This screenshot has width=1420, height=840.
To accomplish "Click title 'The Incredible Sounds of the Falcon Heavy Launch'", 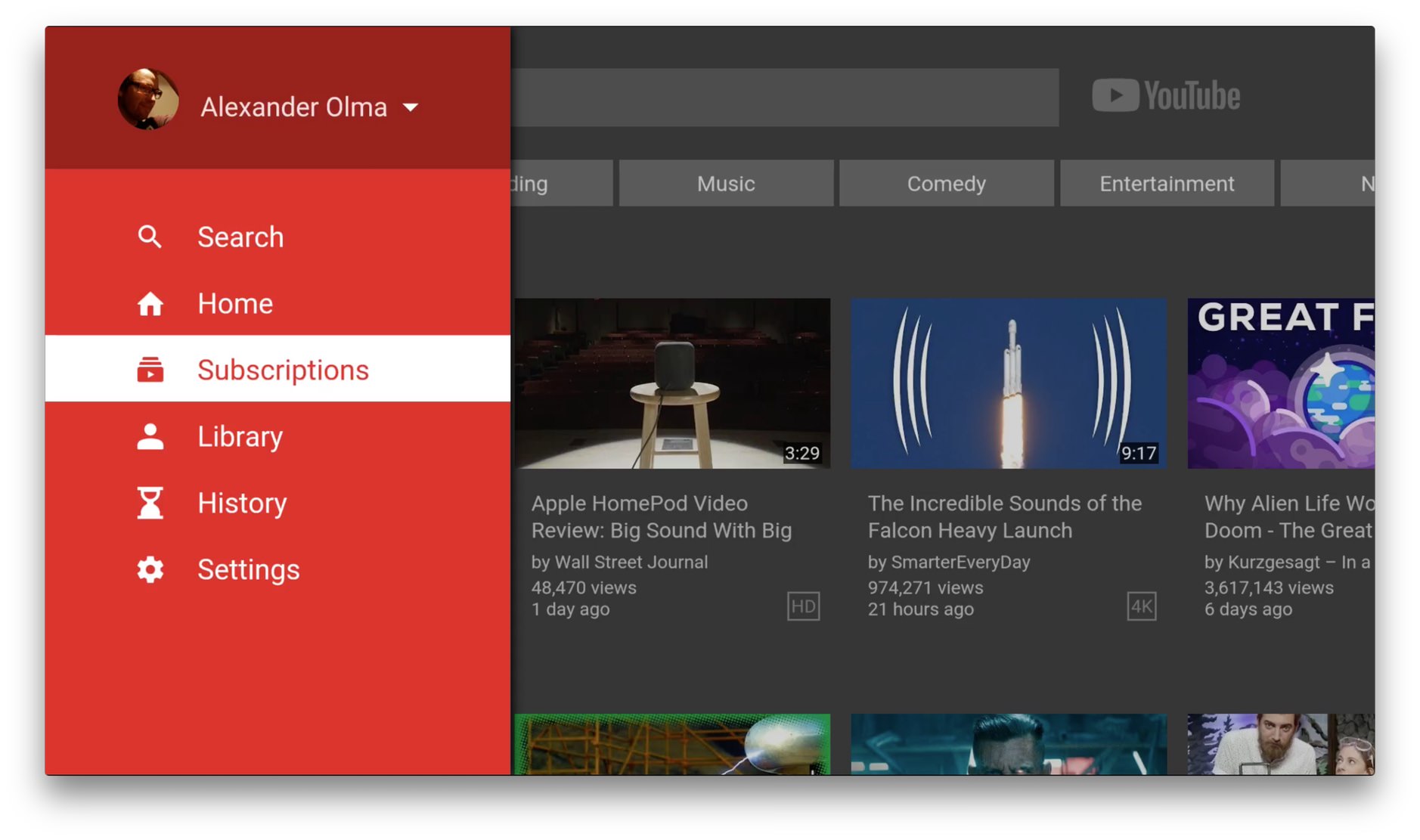I will (x=1005, y=517).
